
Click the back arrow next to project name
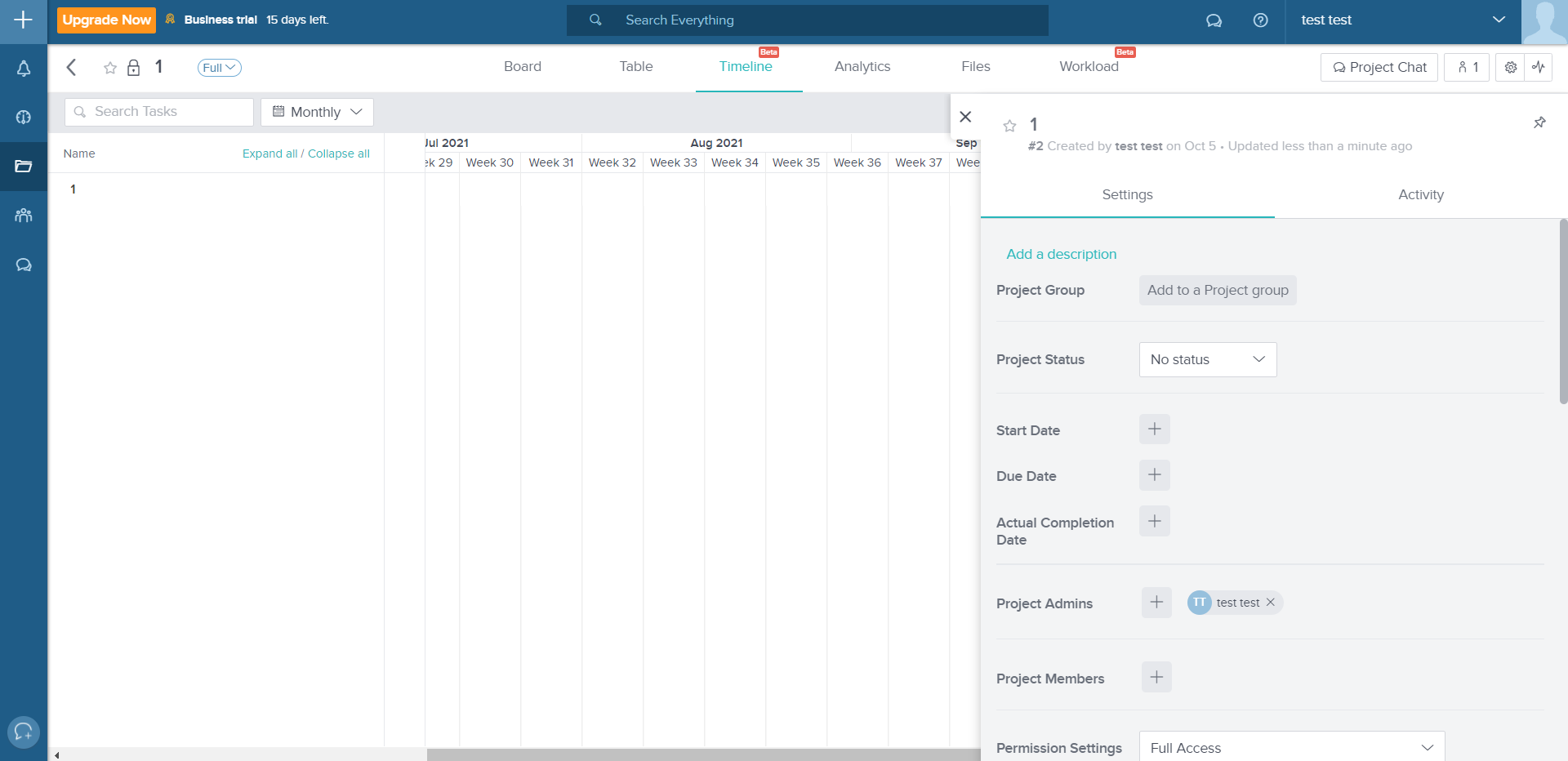pos(72,67)
